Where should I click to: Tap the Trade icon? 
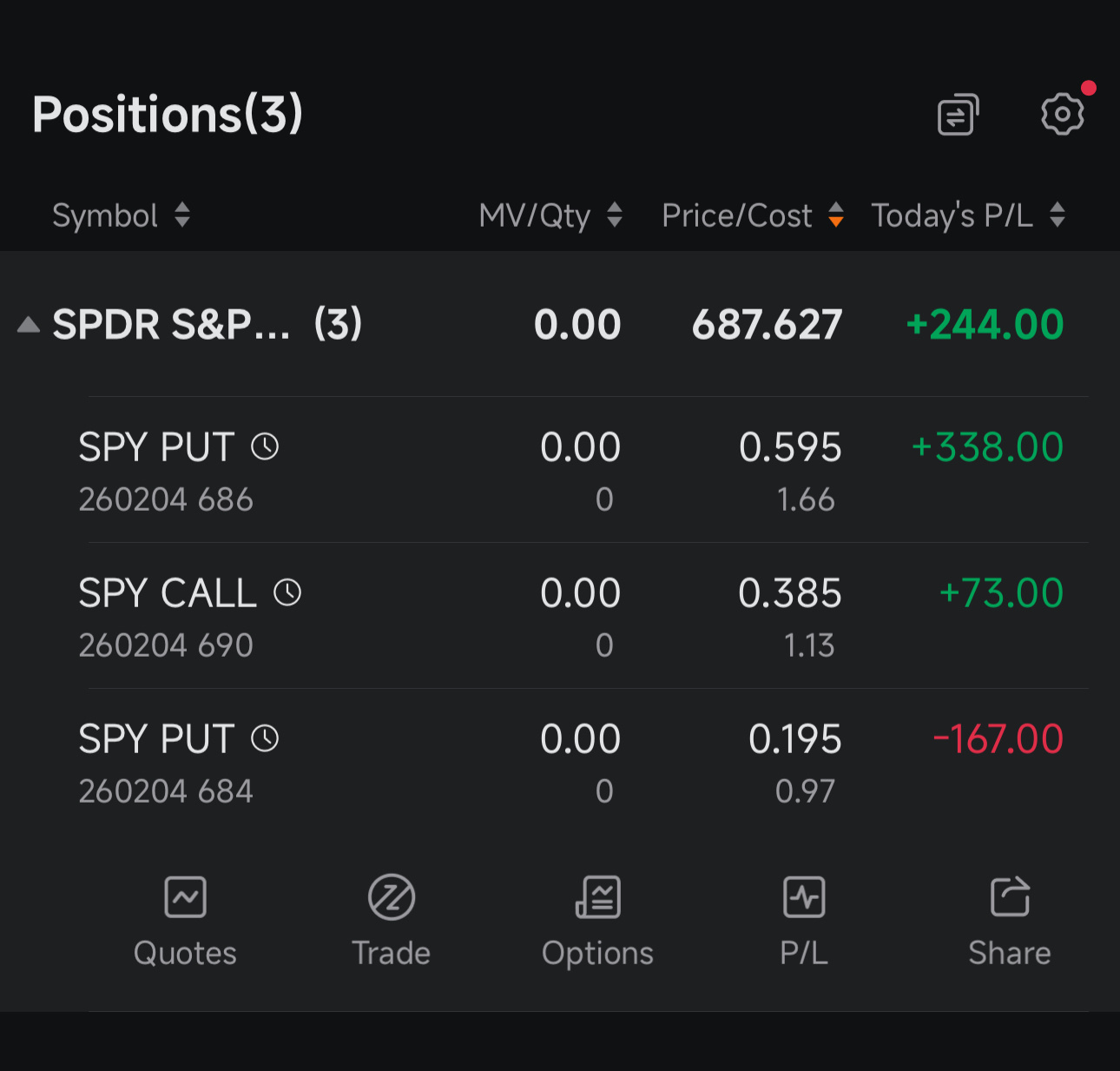[x=392, y=897]
